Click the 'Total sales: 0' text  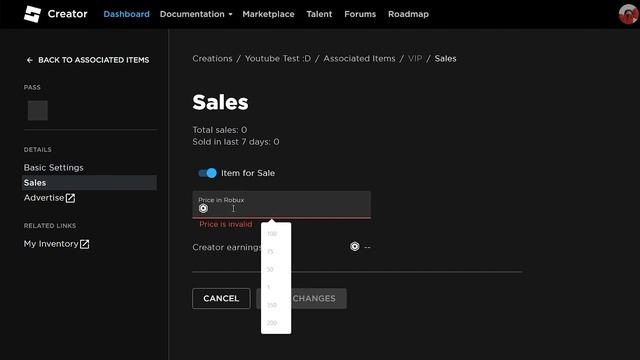pyautogui.click(x=220, y=130)
